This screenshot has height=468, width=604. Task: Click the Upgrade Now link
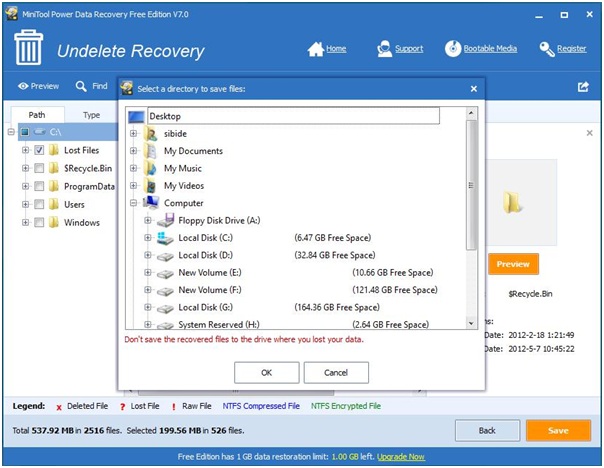pyautogui.click(x=399, y=457)
